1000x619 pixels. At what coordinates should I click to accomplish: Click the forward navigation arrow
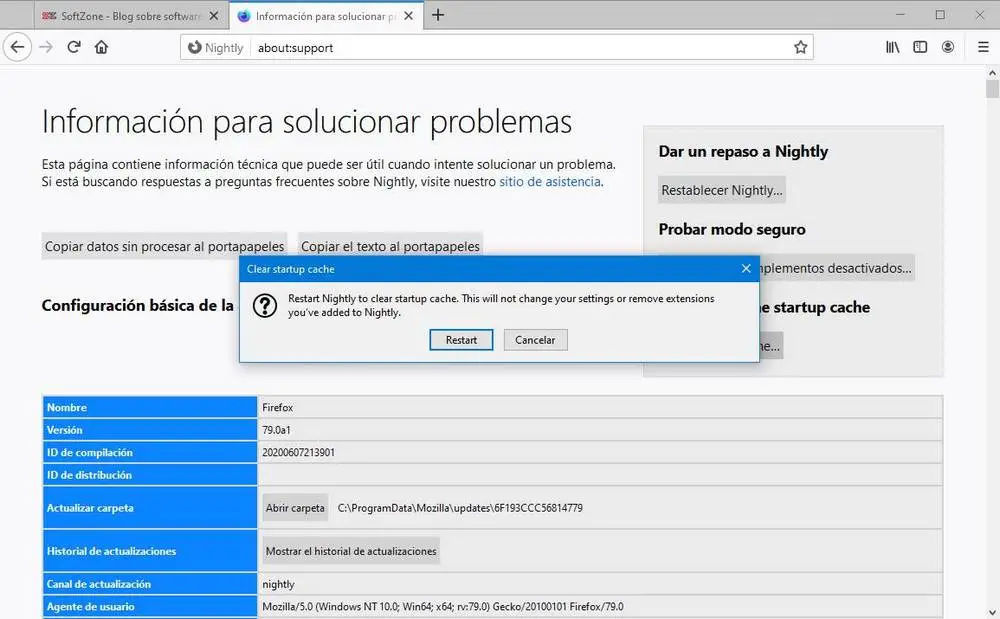click(x=46, y=47)
